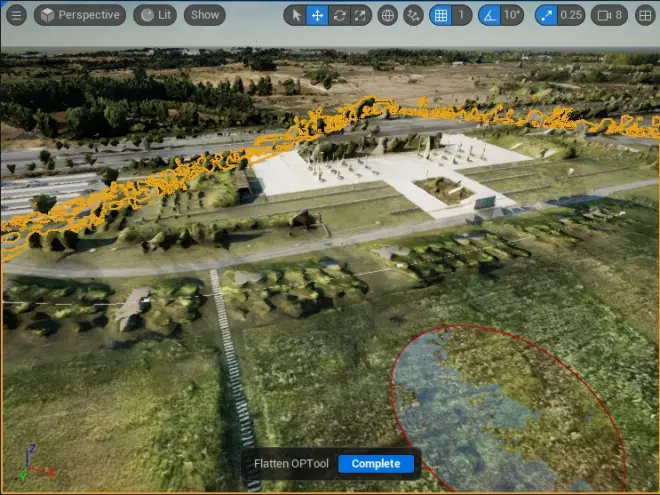The height and width of the screenshot is (495, 660).
Task: Open the Lit view mode dropdown
Action: click(155, 15)
